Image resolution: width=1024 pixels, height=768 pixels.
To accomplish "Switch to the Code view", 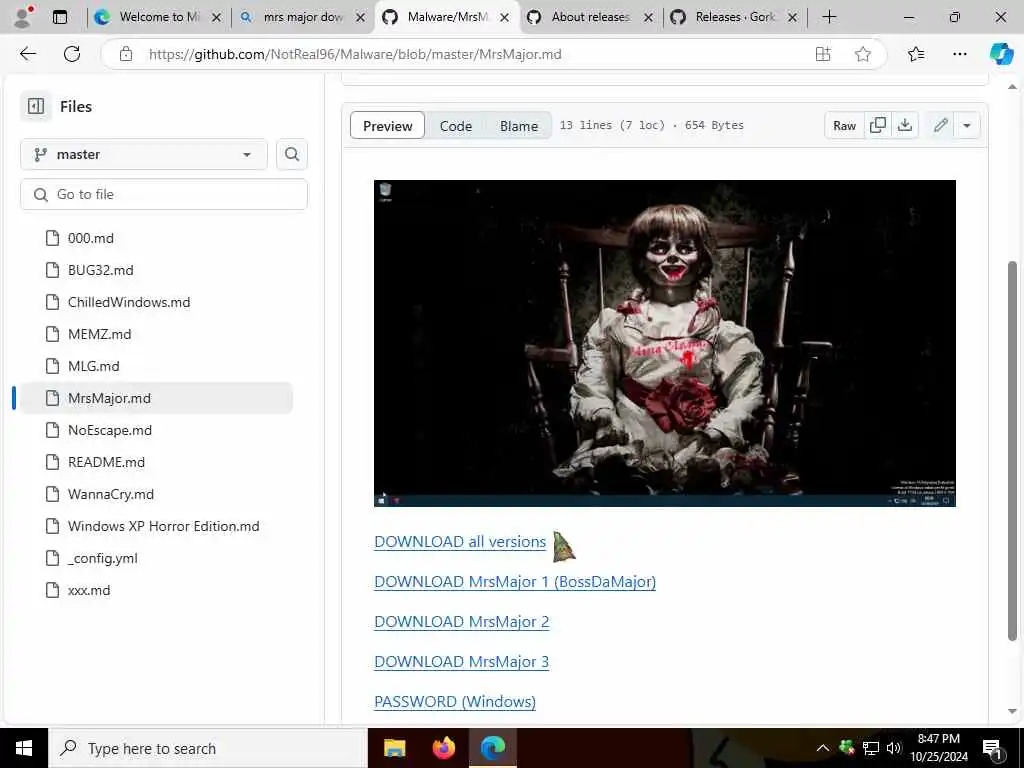I will pos(456,125).
